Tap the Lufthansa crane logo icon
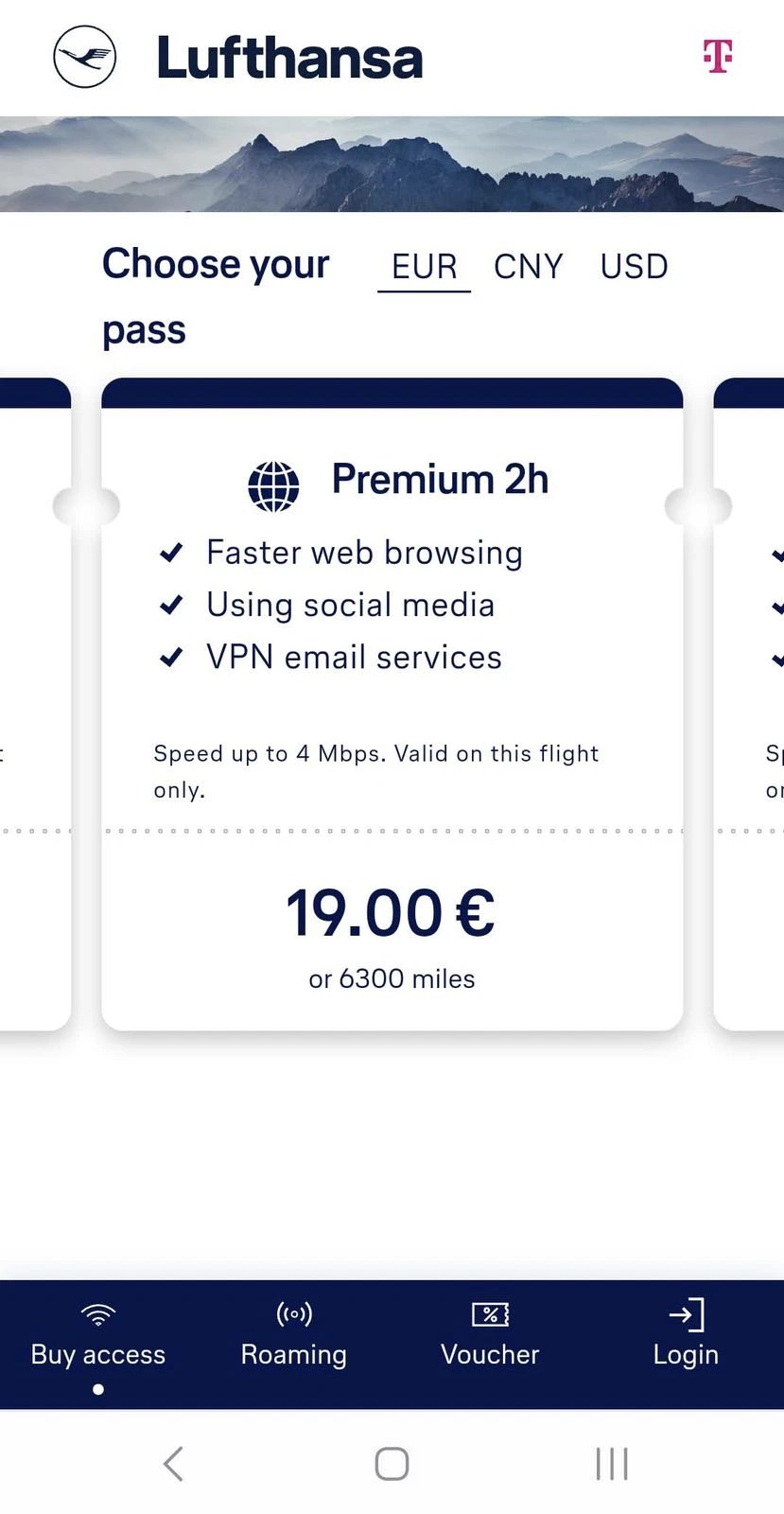This screenshot has width=784, height=1514. point(84,57)
